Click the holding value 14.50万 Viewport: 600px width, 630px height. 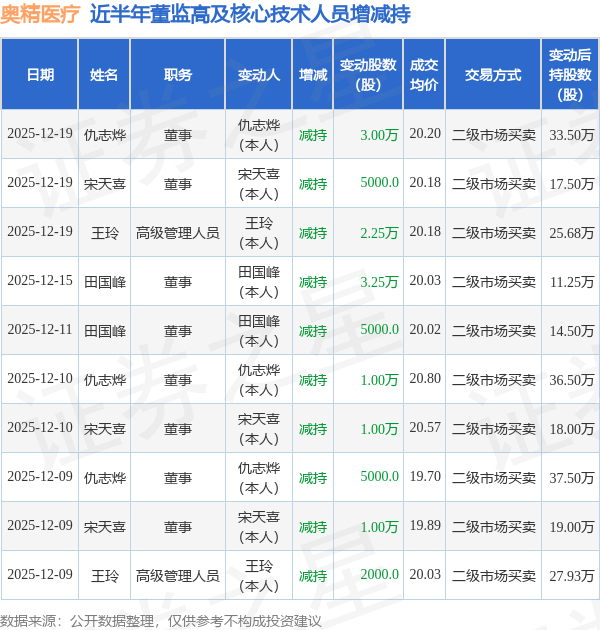point(571,331)
